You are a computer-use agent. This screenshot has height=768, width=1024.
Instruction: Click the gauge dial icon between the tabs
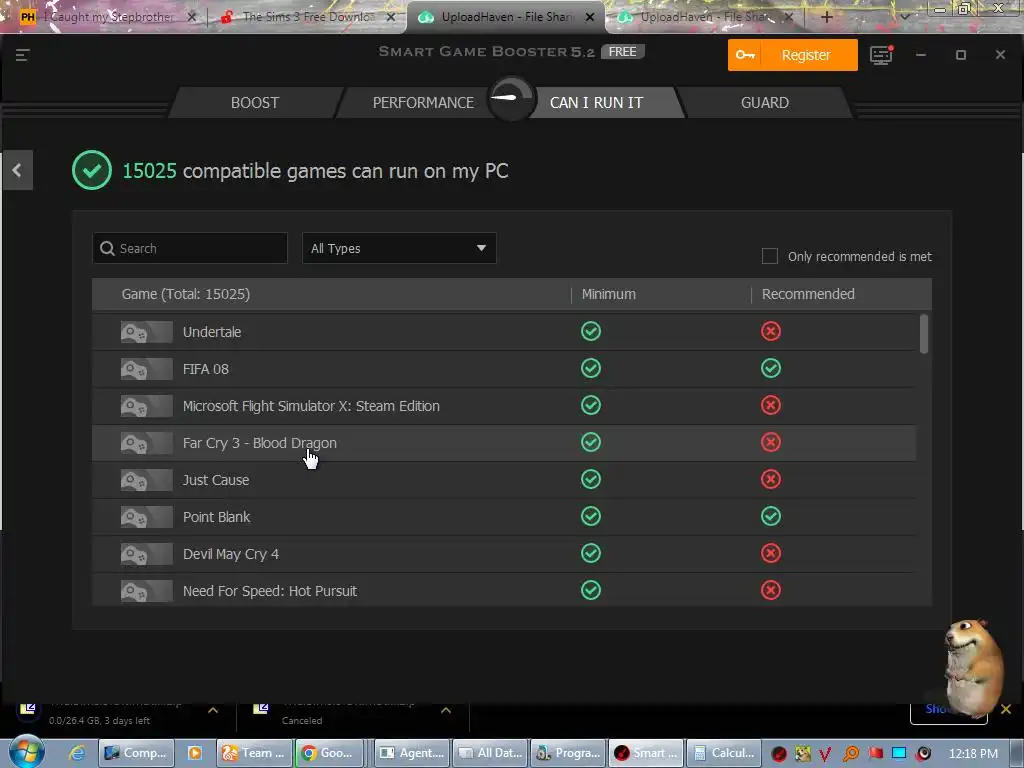(511, 99)
